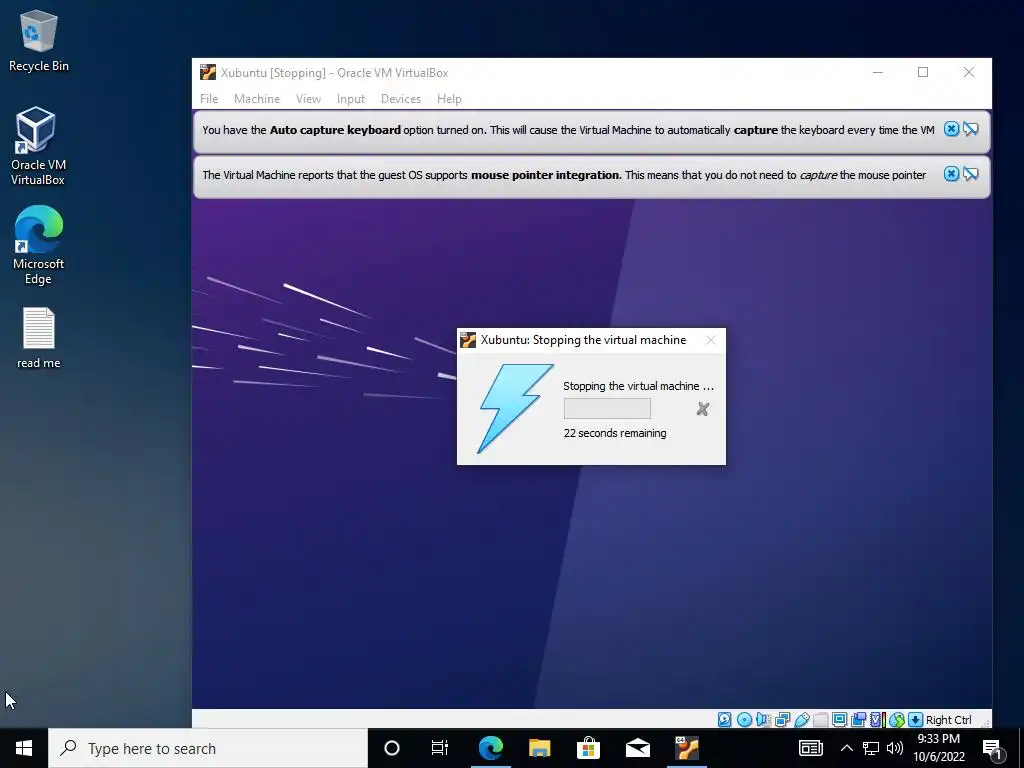This screenshot has height=768, width=1024.
Task: Open the Windows Start menu
Action: point(24,748)
